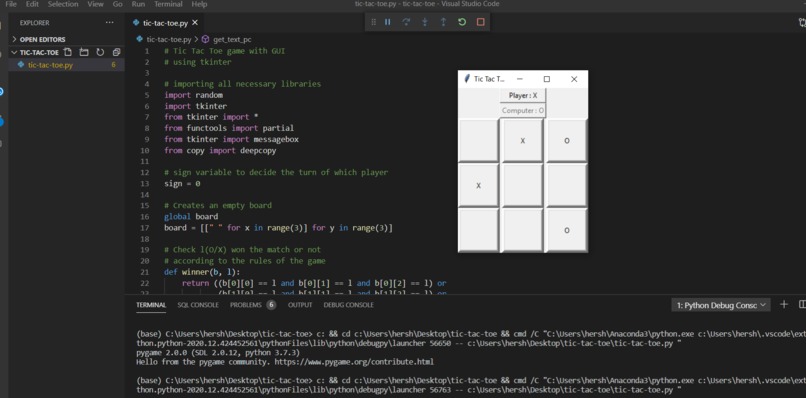
Task: Refresh the Explorer file list
Action: 100,52
